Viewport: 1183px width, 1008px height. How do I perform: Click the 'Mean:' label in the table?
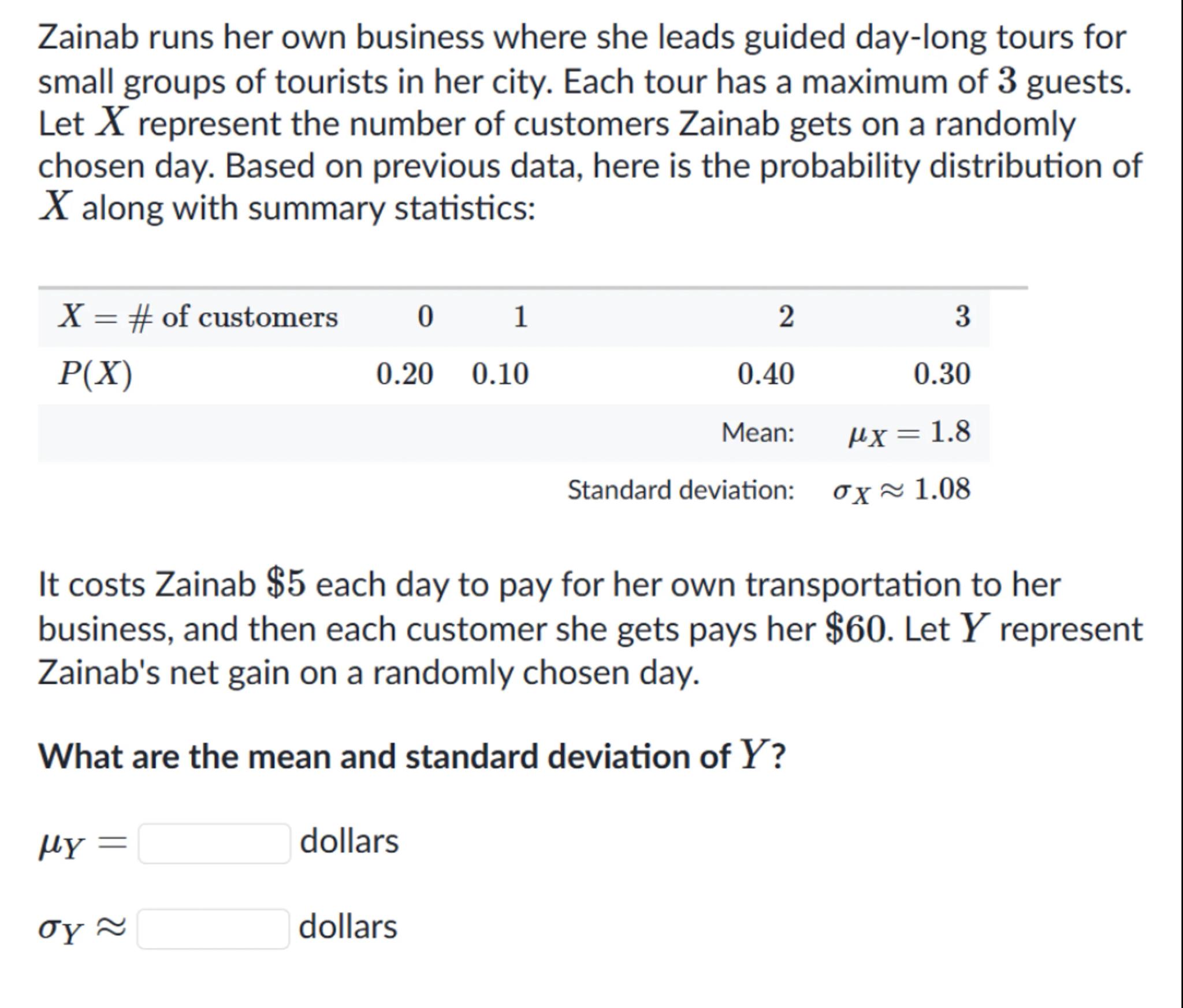pyautogui.click(x=758, y=432)
